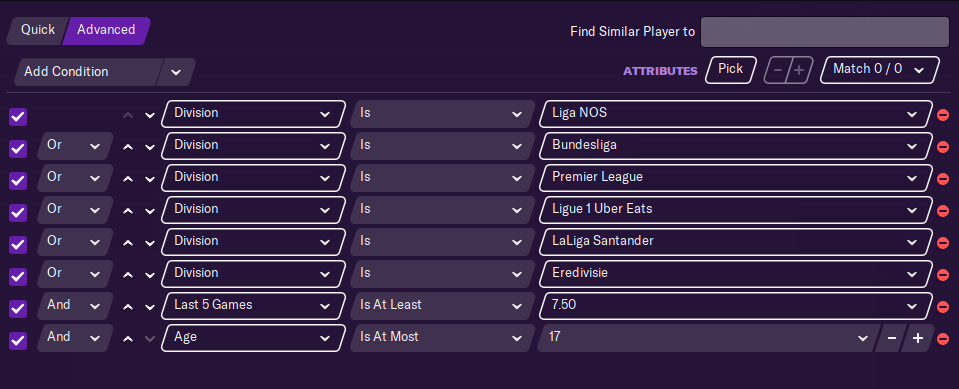Remove the Liga NOS condition row
959x389 pixels.
942,114
